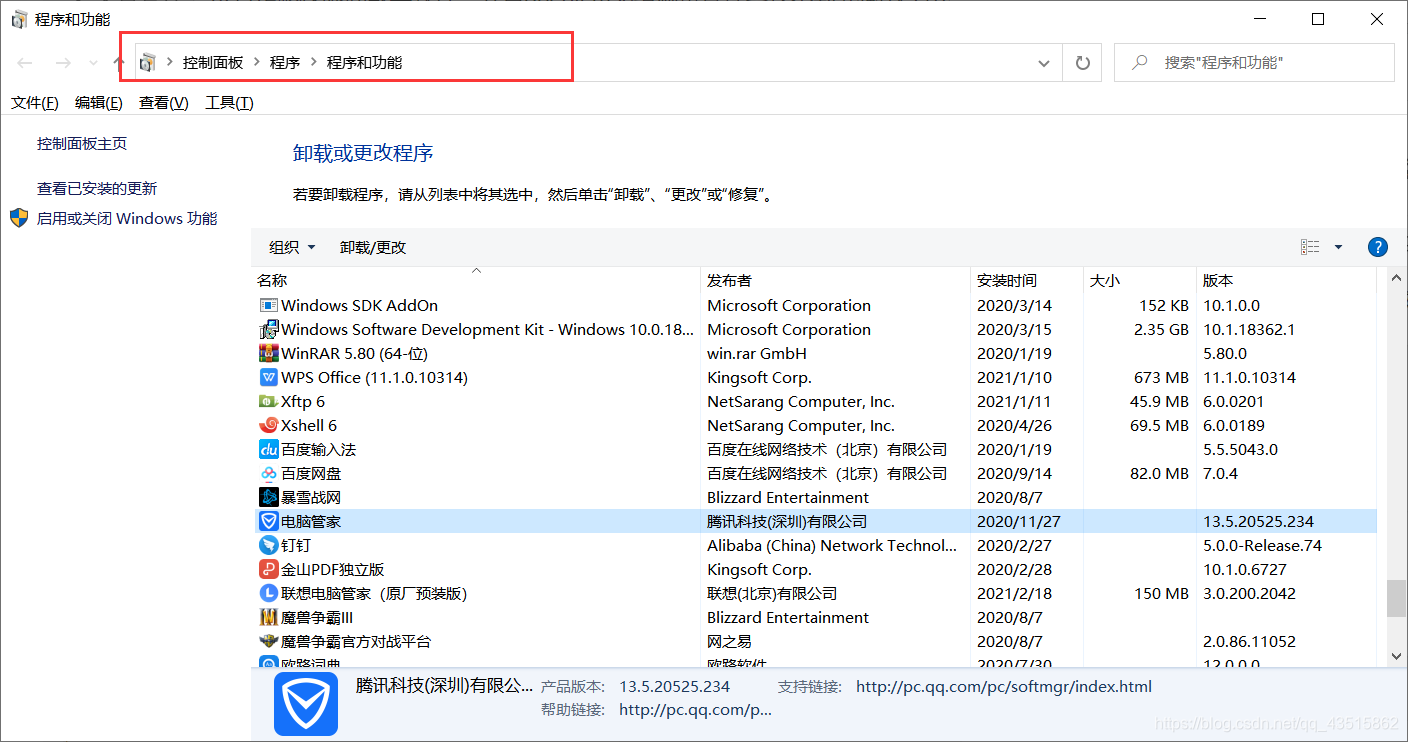Go up one level with up arrow

[118, 62]
